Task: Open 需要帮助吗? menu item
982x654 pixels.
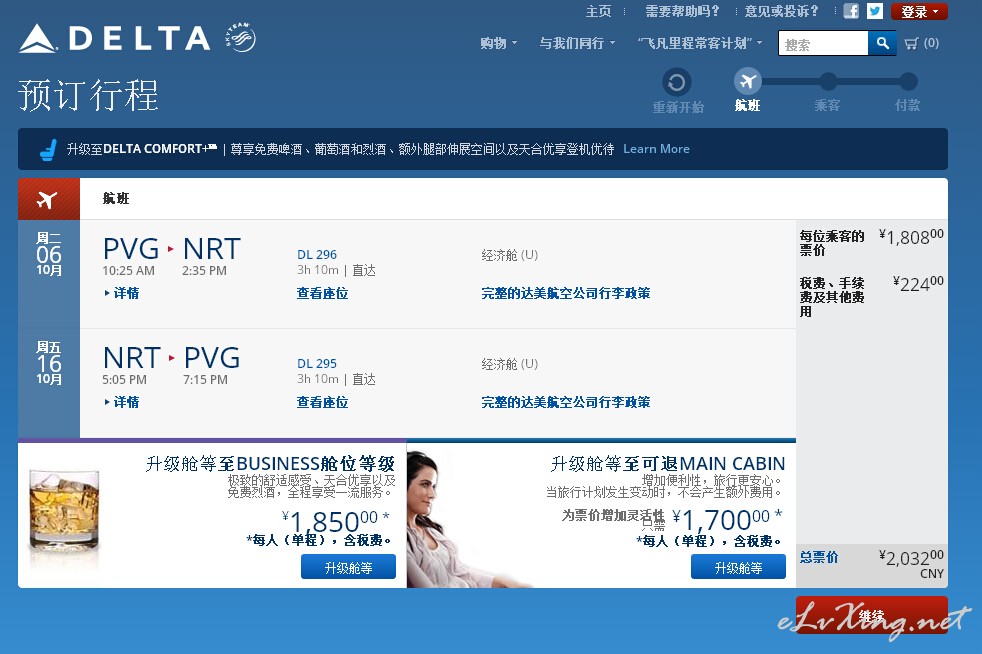Action: click(x=683, y=12)
